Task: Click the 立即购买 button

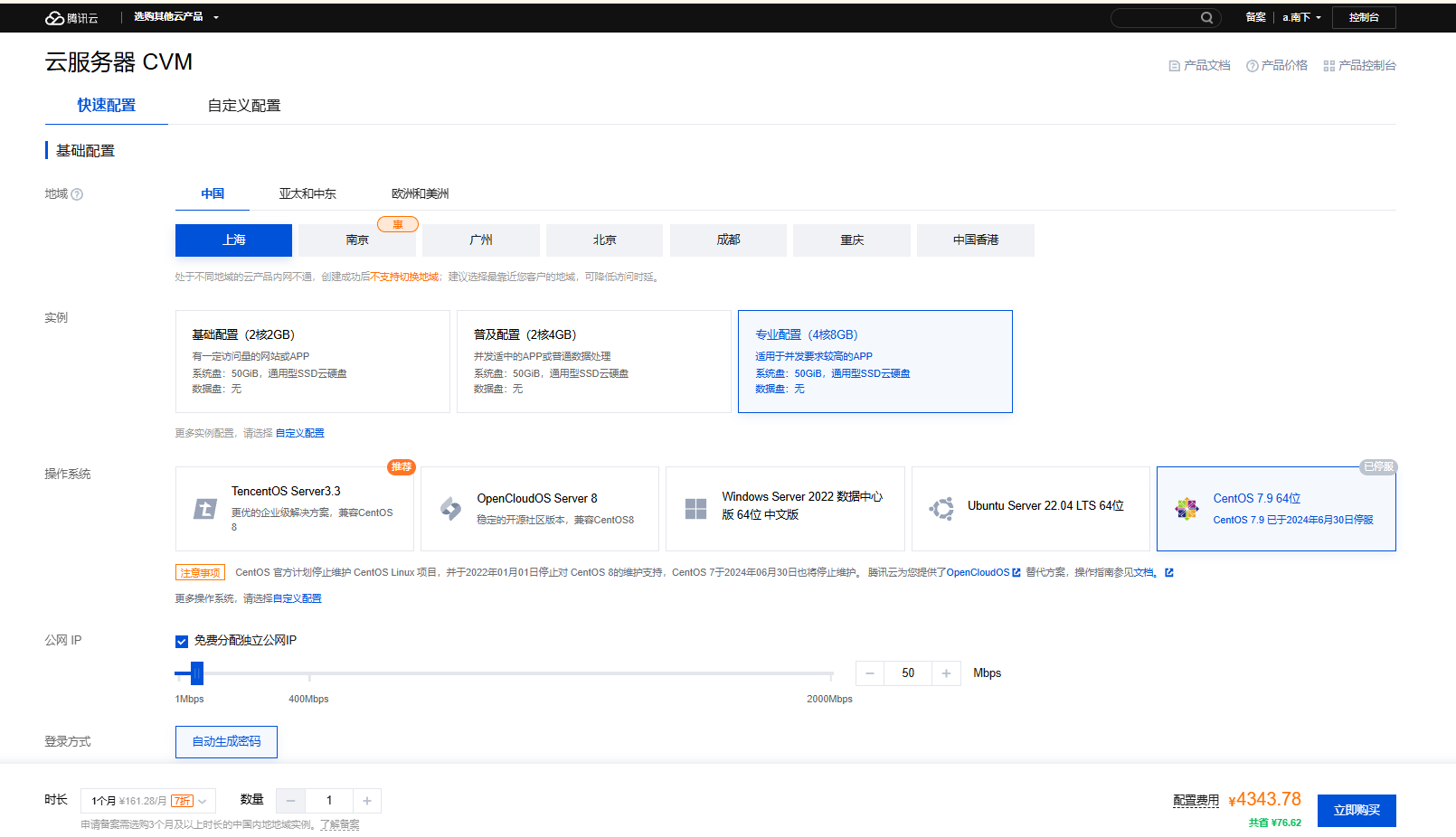Action: (1356, 811)
